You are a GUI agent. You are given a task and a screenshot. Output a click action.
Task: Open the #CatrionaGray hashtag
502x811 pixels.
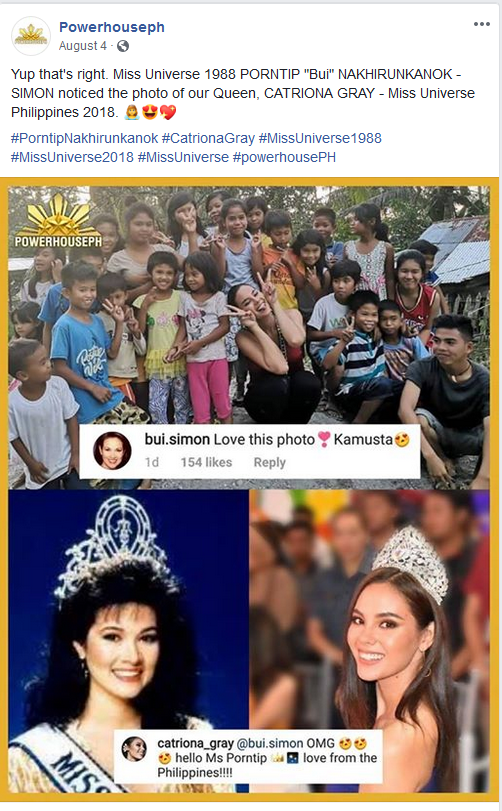[208, 138]
